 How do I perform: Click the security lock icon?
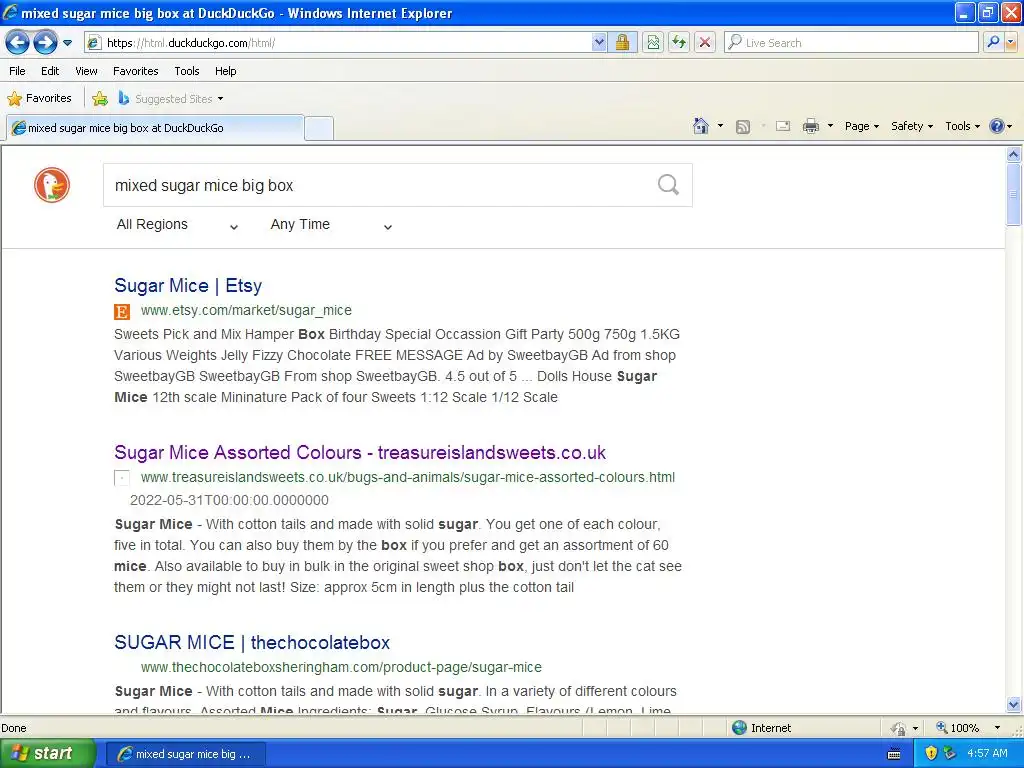tap(622, 43)
